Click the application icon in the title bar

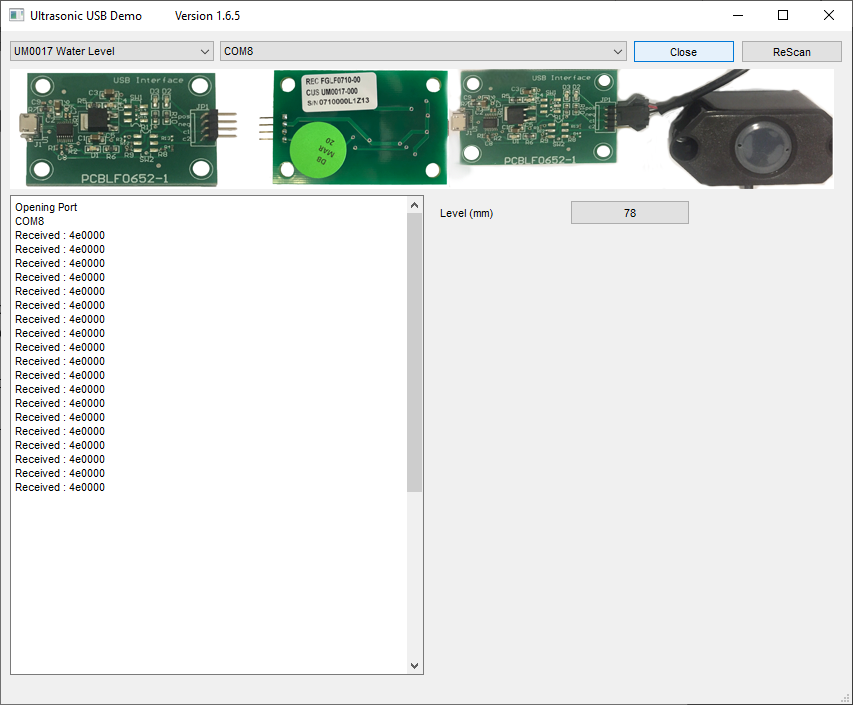point(16,16)
